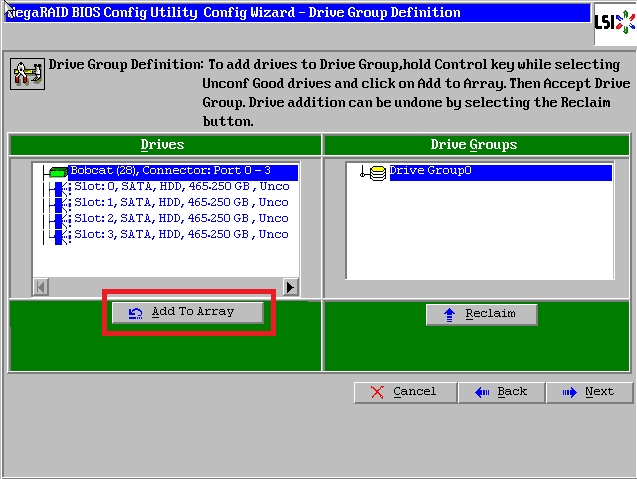Proceed with the Next button
Screen dimensions: 637x479
(x=589, y=392)
